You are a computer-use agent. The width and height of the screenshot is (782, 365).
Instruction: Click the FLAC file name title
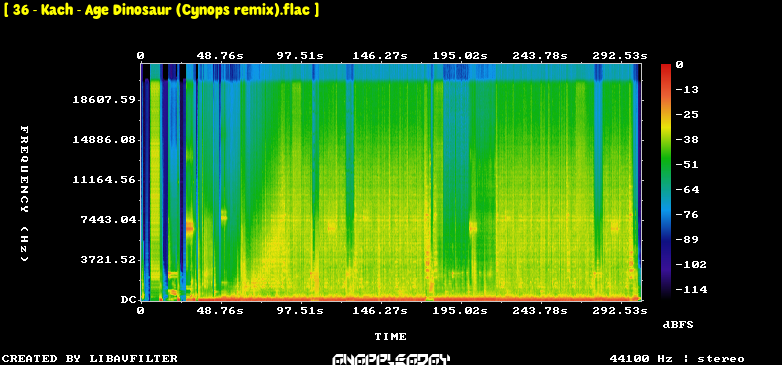161,10
